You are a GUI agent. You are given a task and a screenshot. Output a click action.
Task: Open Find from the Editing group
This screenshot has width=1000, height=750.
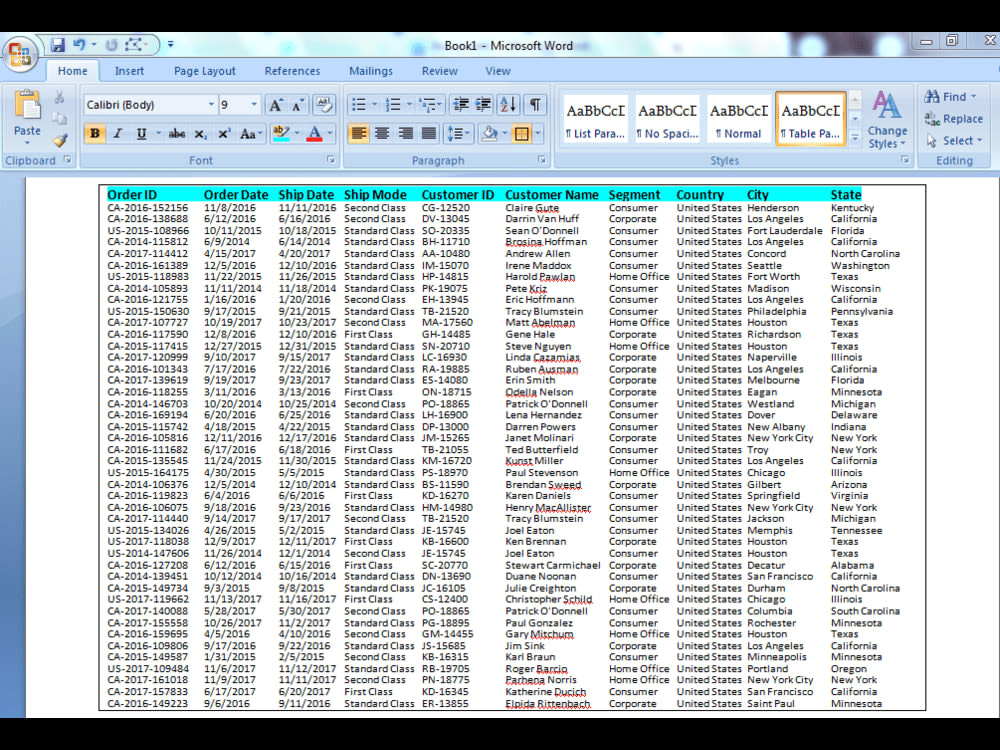point(951,95)
